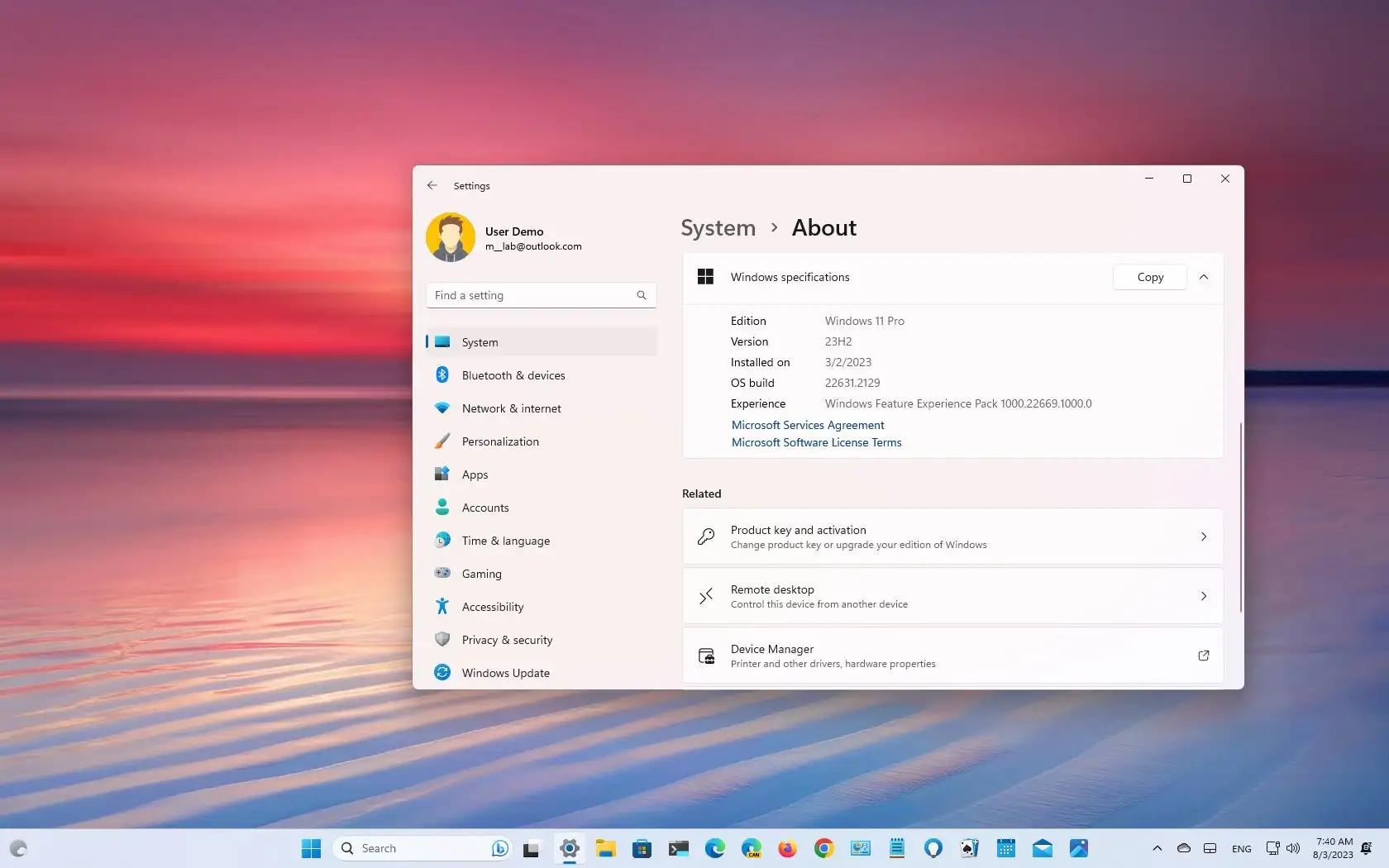Open Device Manager

(x=952, y=656)
